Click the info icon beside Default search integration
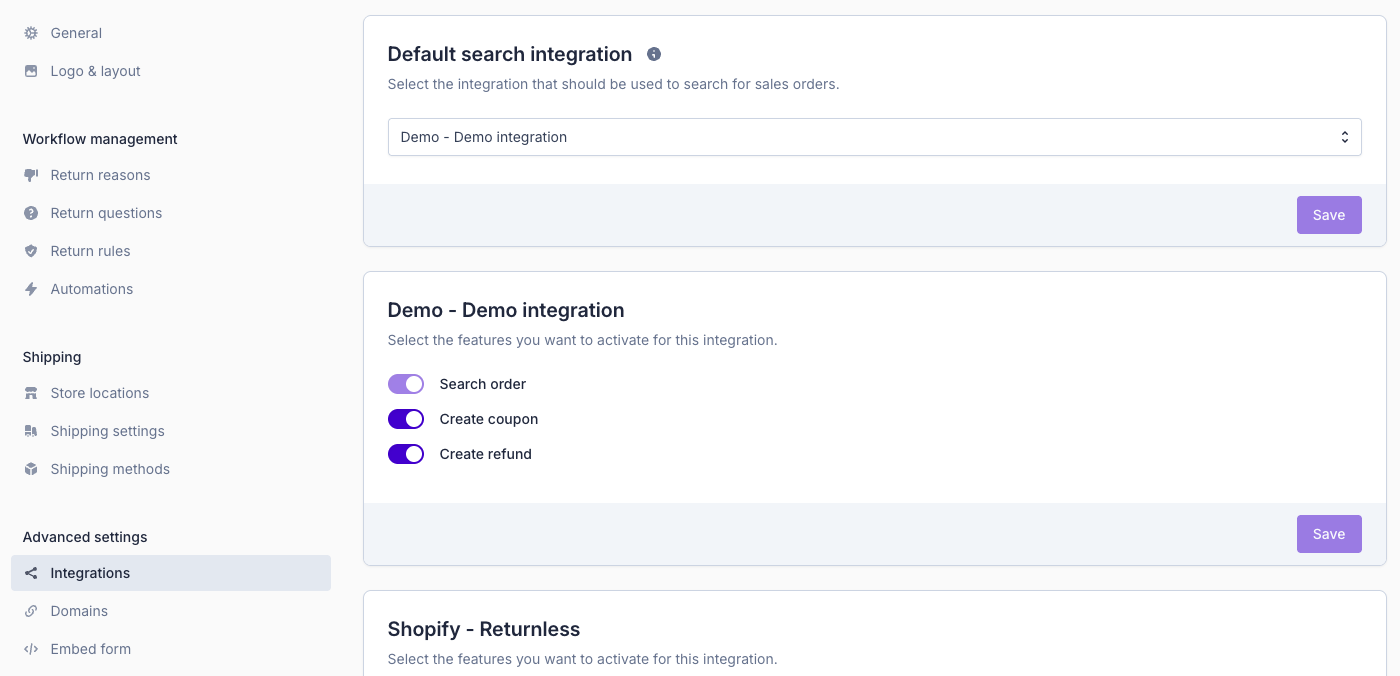1400x676 pixels. pyautogui.click(x=654, y=54)
